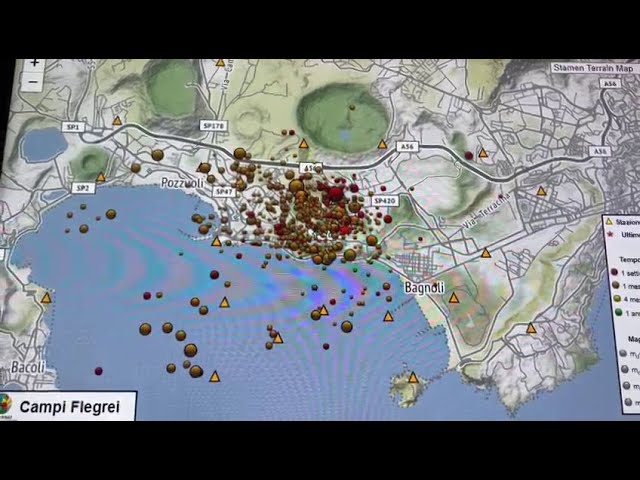This screenshot has height=480, width=640.
Task: Click the brown 1 mese legend dot
Action: pos(616,286)
